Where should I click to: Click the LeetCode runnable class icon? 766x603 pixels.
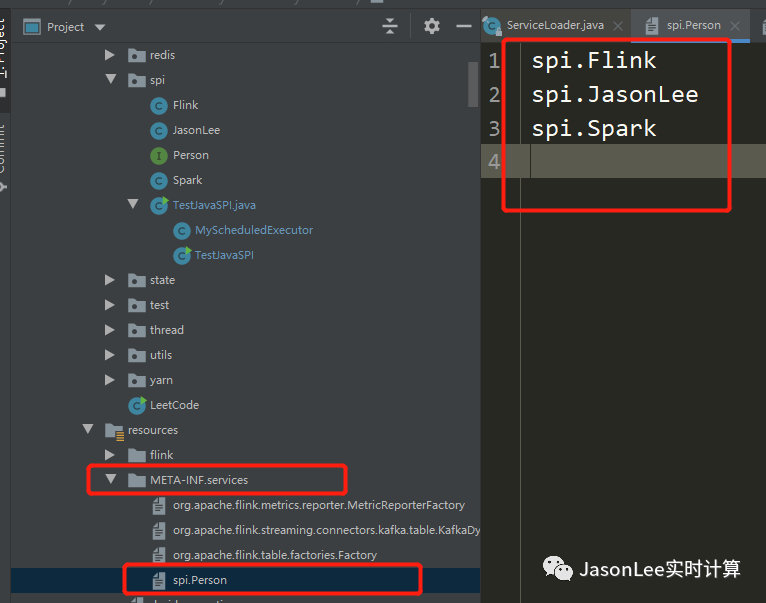coord(137,405)
